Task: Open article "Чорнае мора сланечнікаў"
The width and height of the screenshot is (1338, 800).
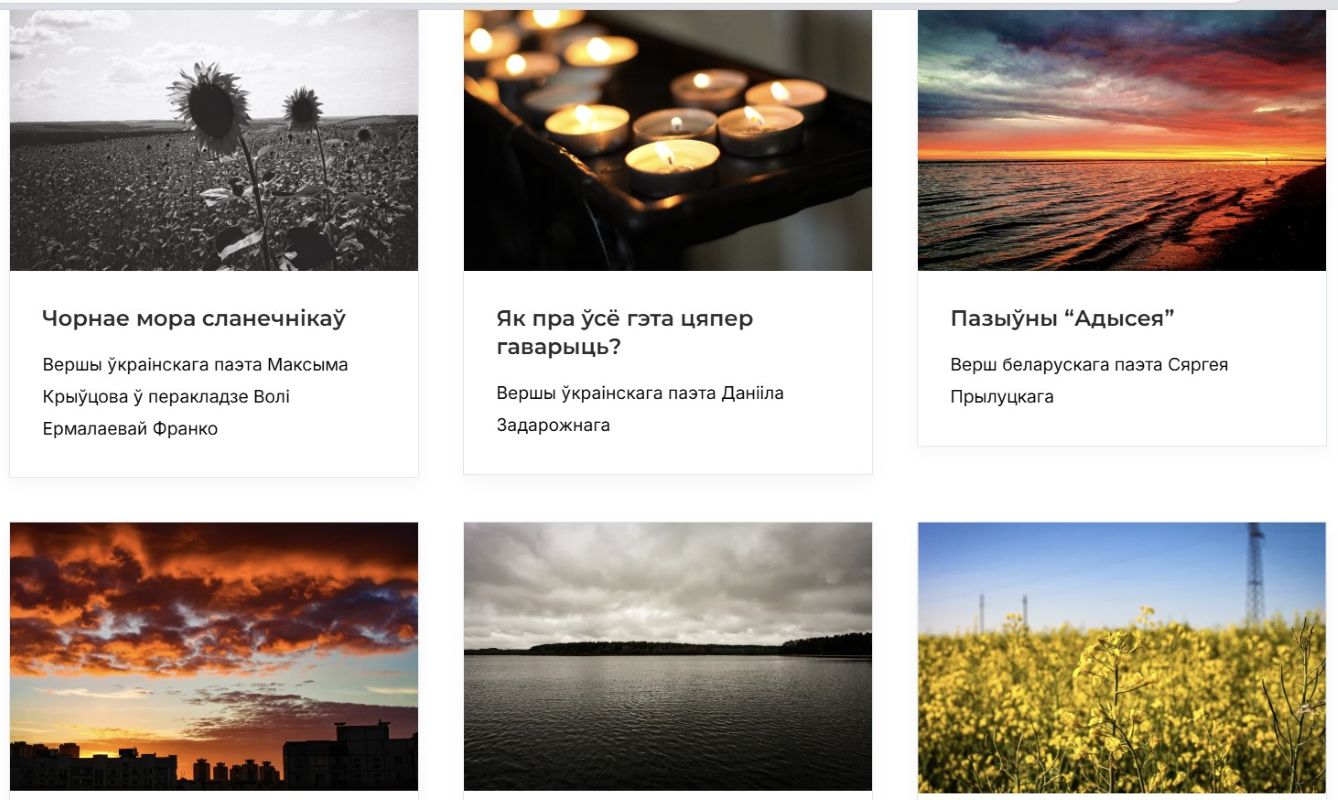Action: (194, 319)
